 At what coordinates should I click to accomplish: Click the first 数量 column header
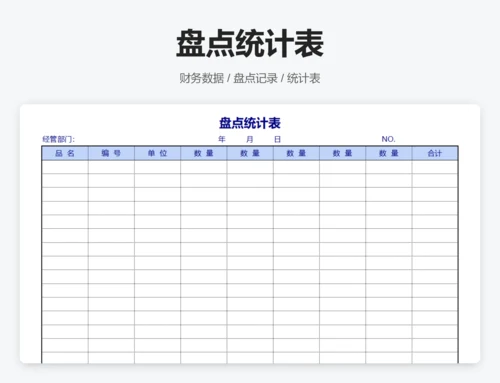tap(204, 153)
